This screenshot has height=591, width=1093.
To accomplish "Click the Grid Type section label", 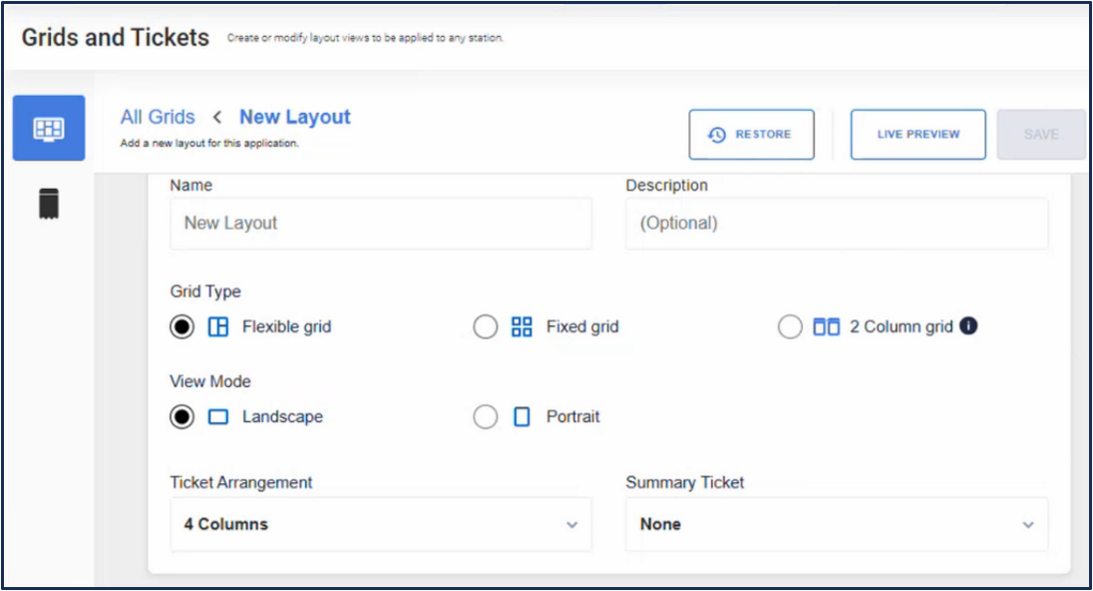I will (x=206, y=291).
